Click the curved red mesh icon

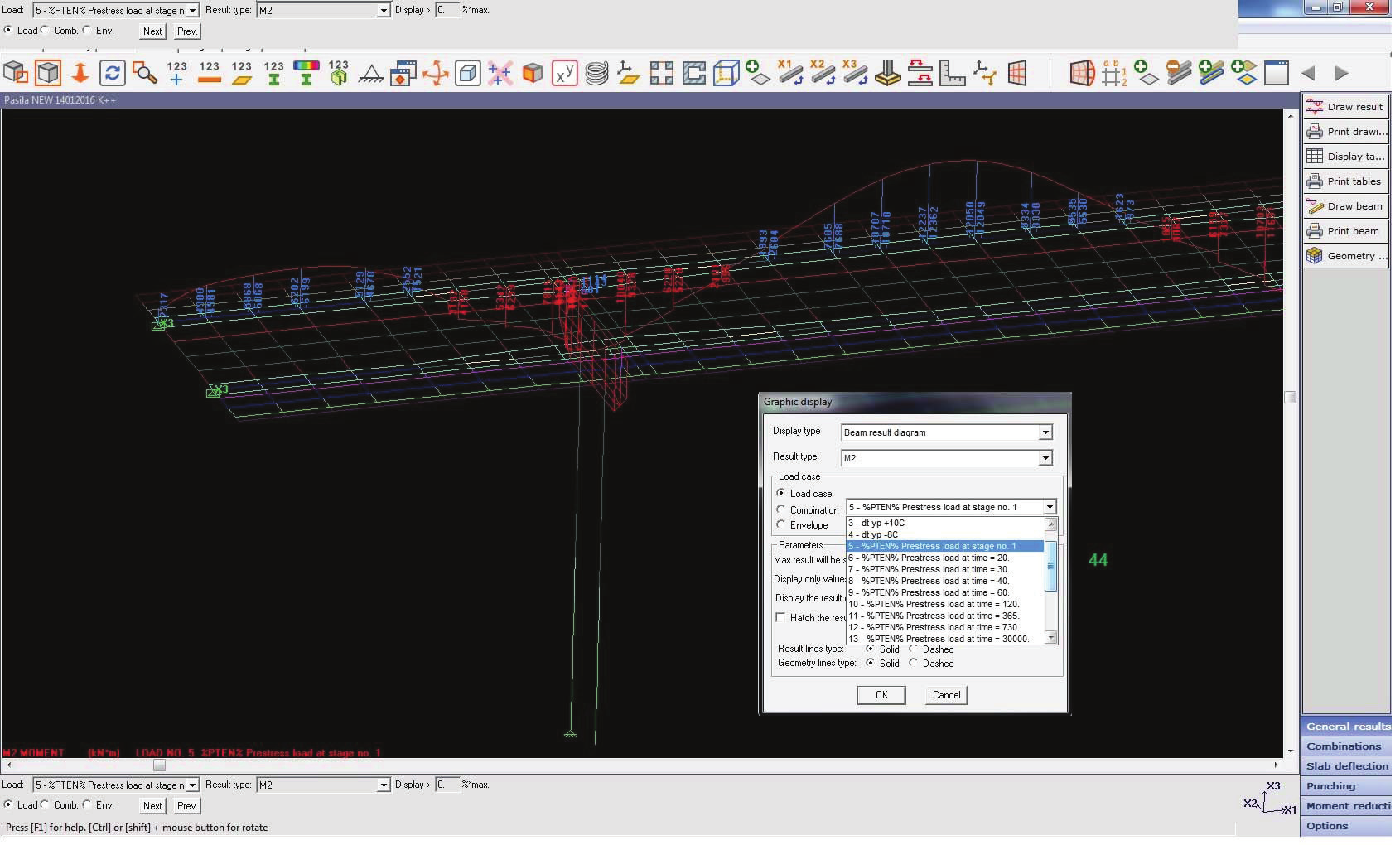pos(1082,73)
